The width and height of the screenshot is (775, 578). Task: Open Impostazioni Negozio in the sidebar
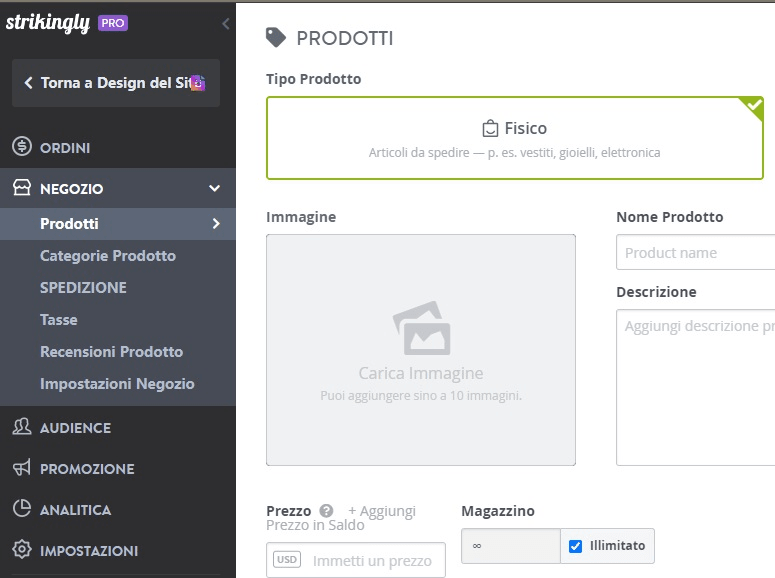(x=117, y=384)
